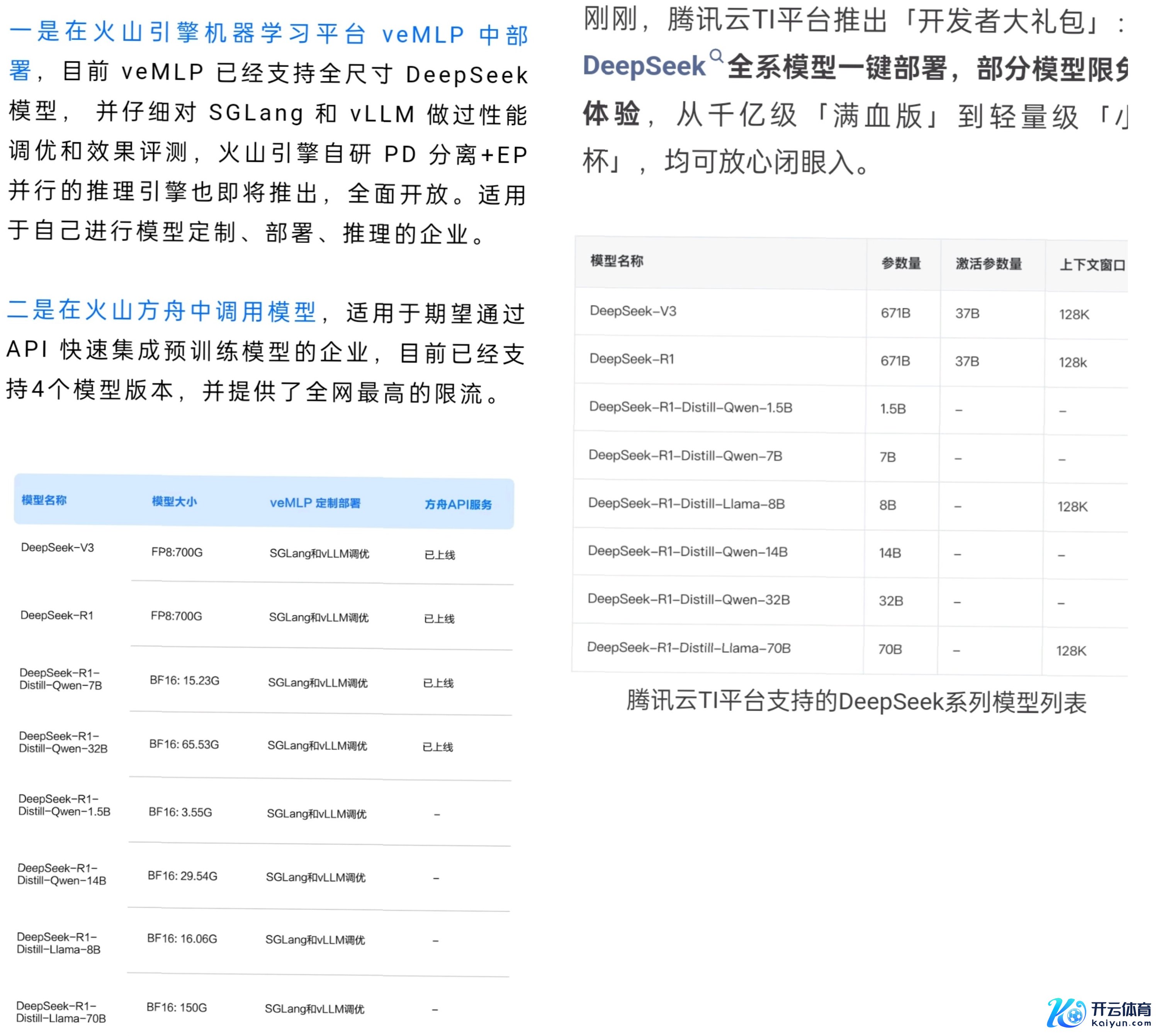Viewport: 1157px width, 1036px height.
Task: Click the BF16: 150G size cell
Action: pyautogui.click(x=177, y=1007)
